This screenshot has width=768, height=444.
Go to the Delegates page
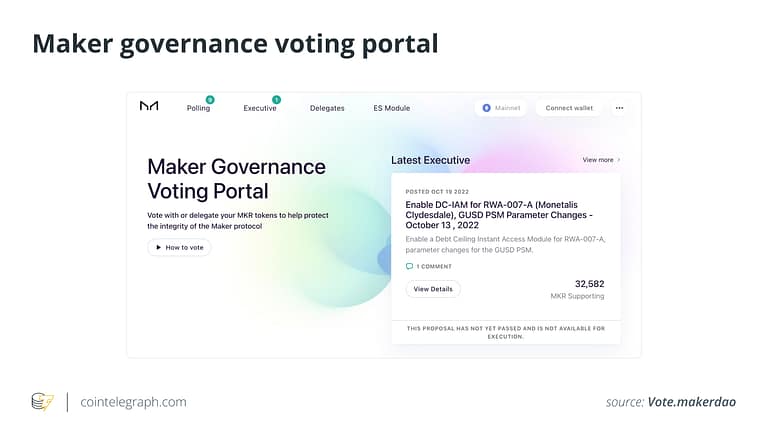point(327,108)
